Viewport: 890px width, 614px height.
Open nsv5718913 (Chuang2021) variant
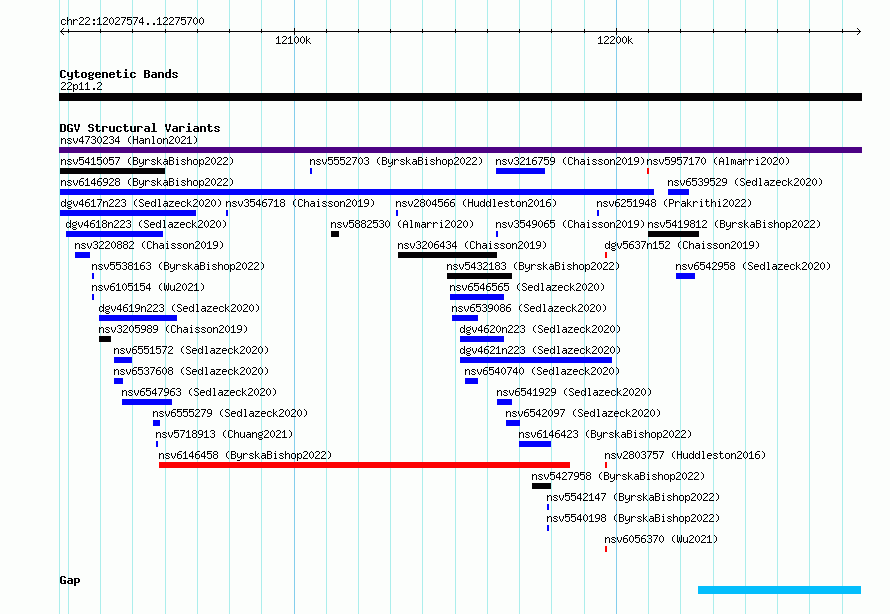point(224,434)
